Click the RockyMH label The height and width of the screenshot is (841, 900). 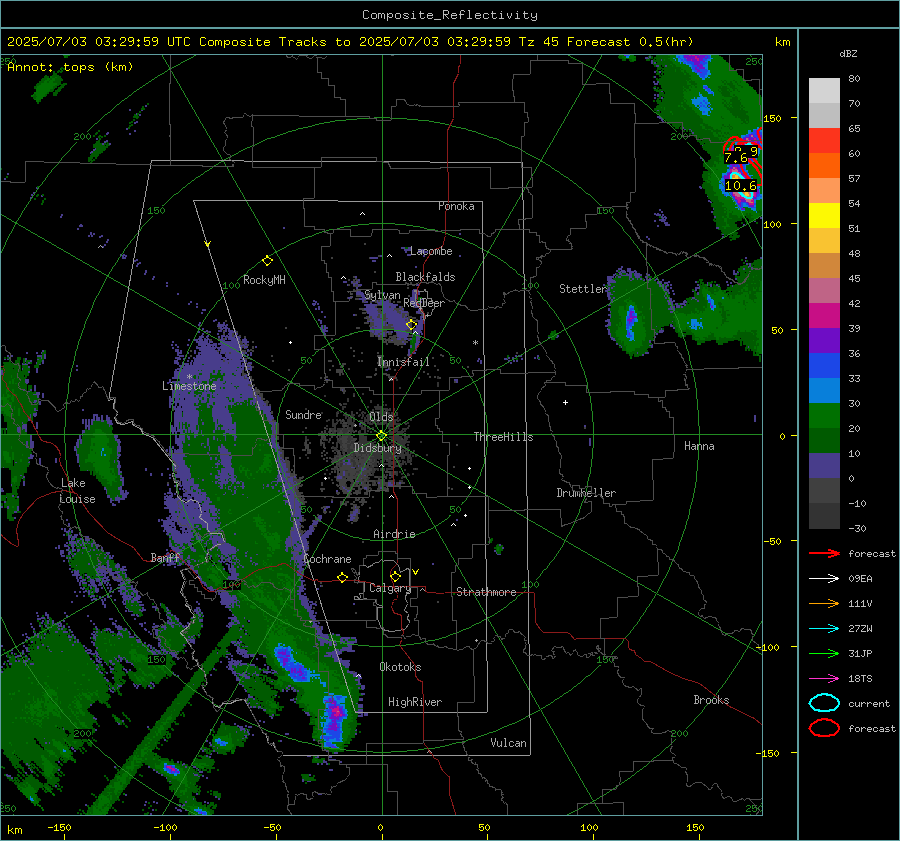(264, 280)
